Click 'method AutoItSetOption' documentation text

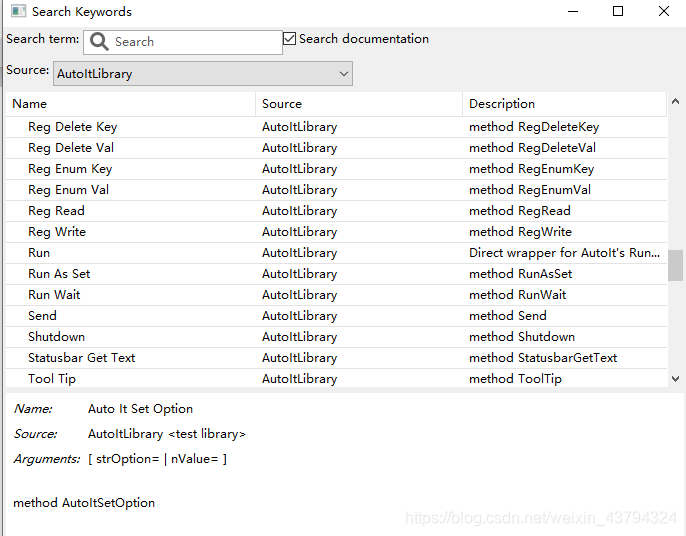coord(84,503)
